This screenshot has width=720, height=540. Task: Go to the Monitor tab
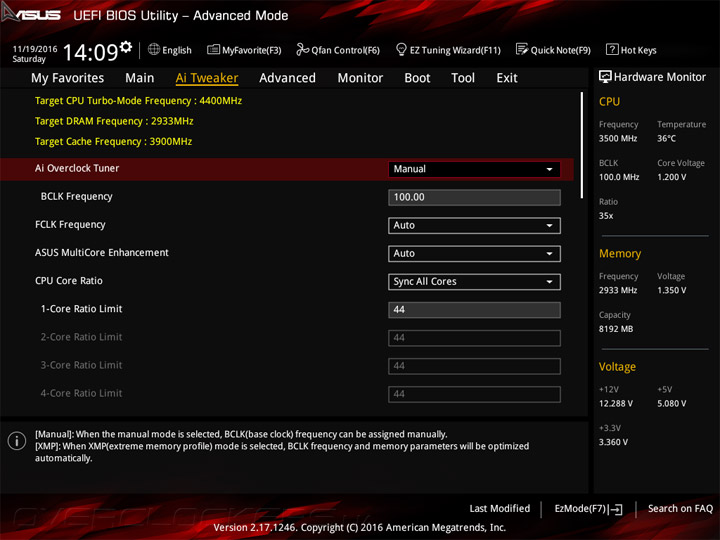(x=360, y=78)
